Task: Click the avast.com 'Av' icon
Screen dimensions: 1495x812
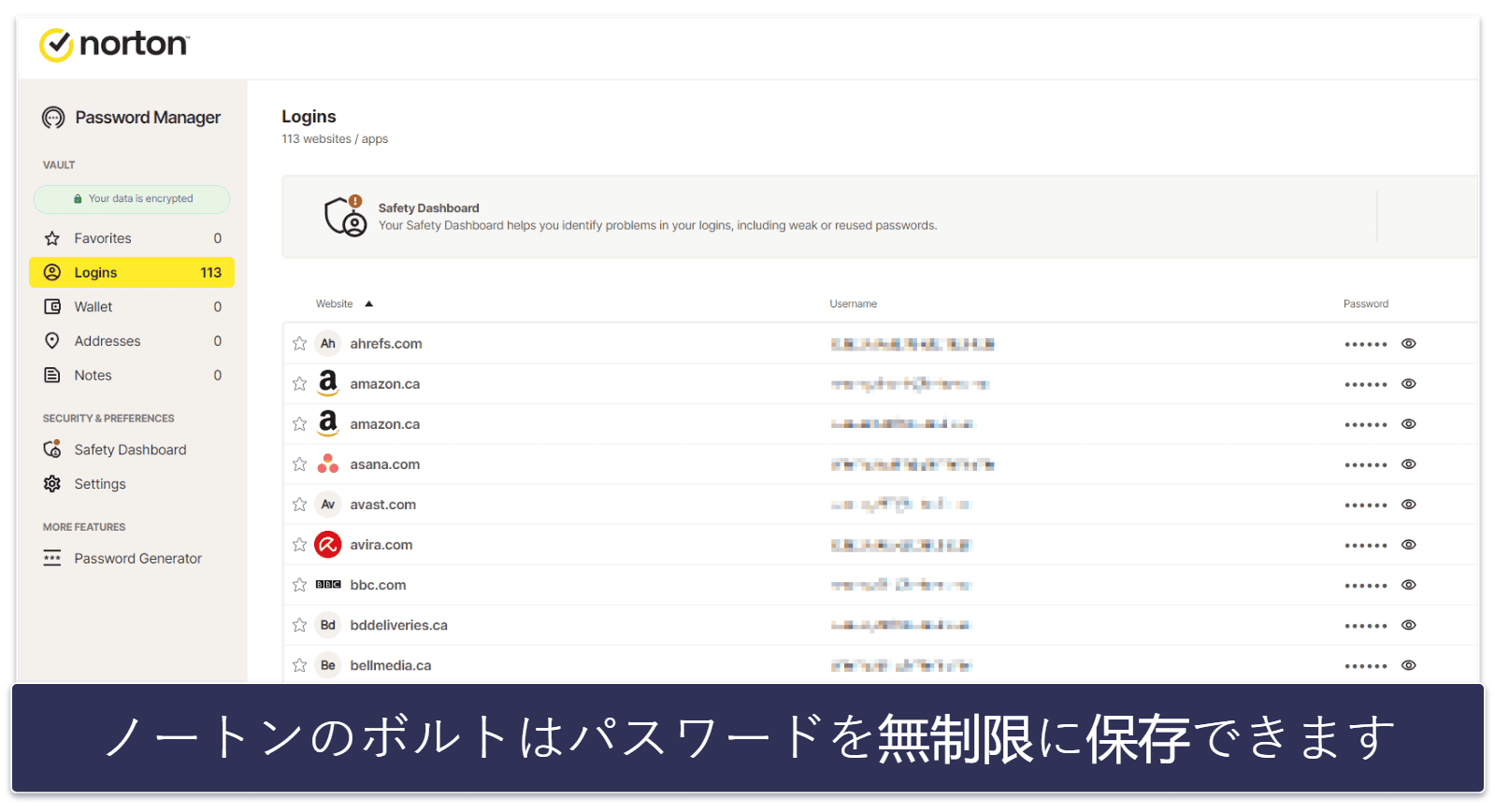Action: coord(328,505)
